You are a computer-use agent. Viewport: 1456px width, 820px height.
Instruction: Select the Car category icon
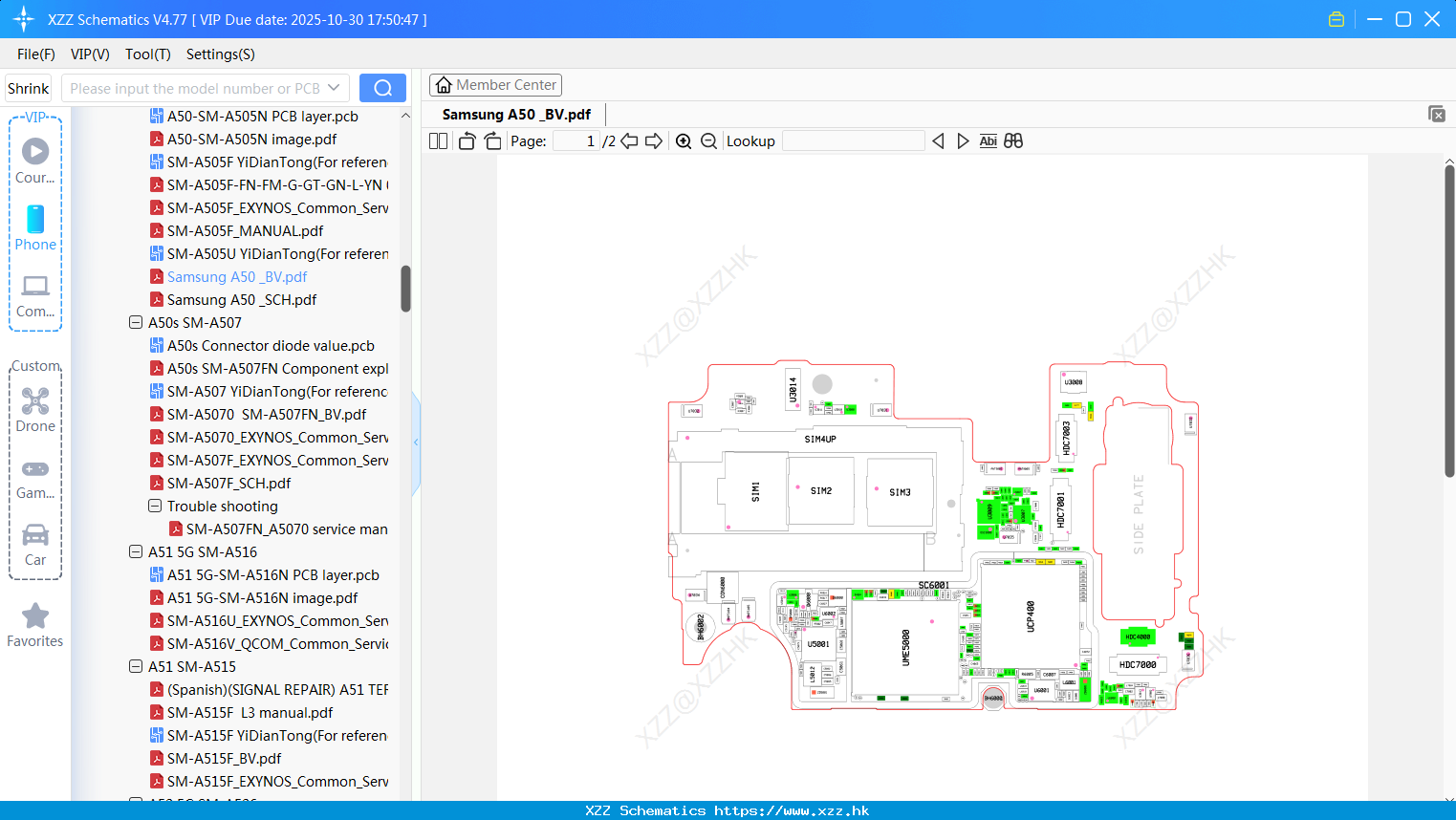point(35,545)
